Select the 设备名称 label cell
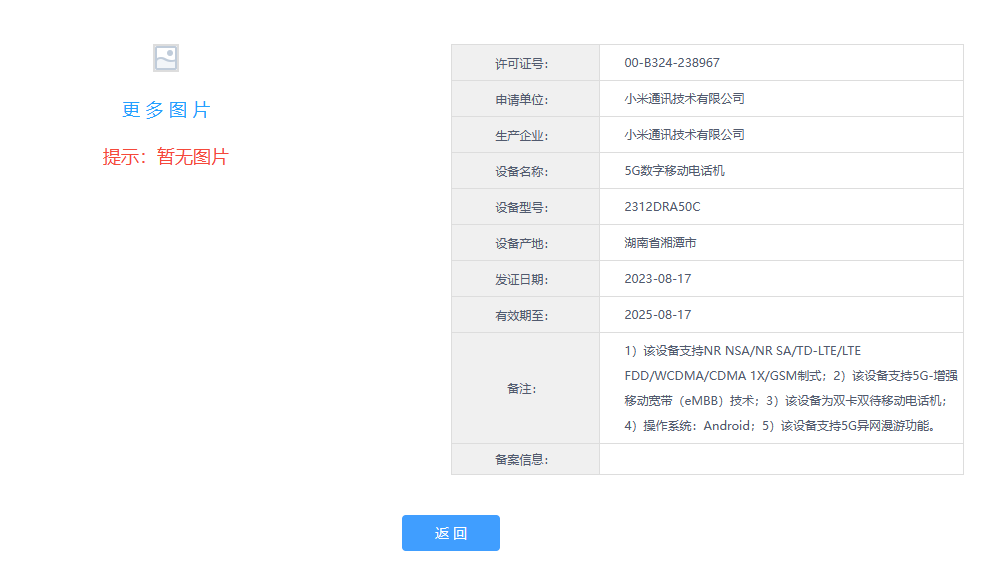This screenshot has width=981, height=569. (x=525, y=171)
